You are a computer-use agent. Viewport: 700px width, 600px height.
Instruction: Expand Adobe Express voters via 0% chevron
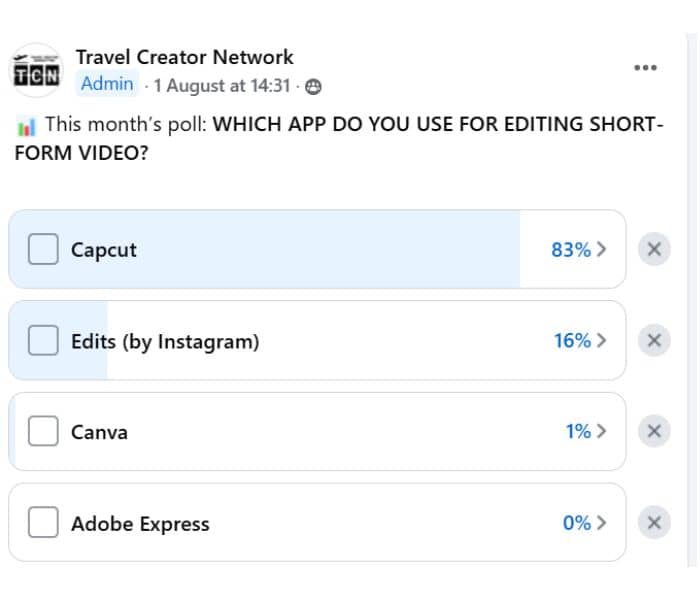(601, 522)
